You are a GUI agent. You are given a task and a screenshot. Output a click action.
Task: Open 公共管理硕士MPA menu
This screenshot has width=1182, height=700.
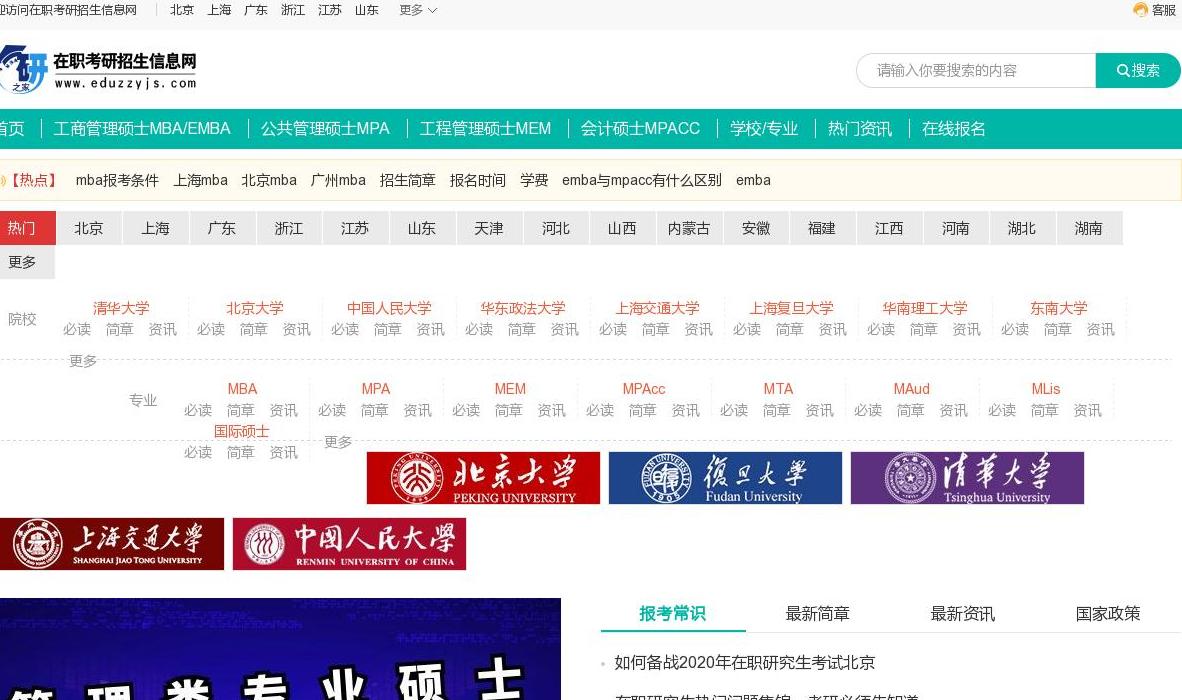325,129
